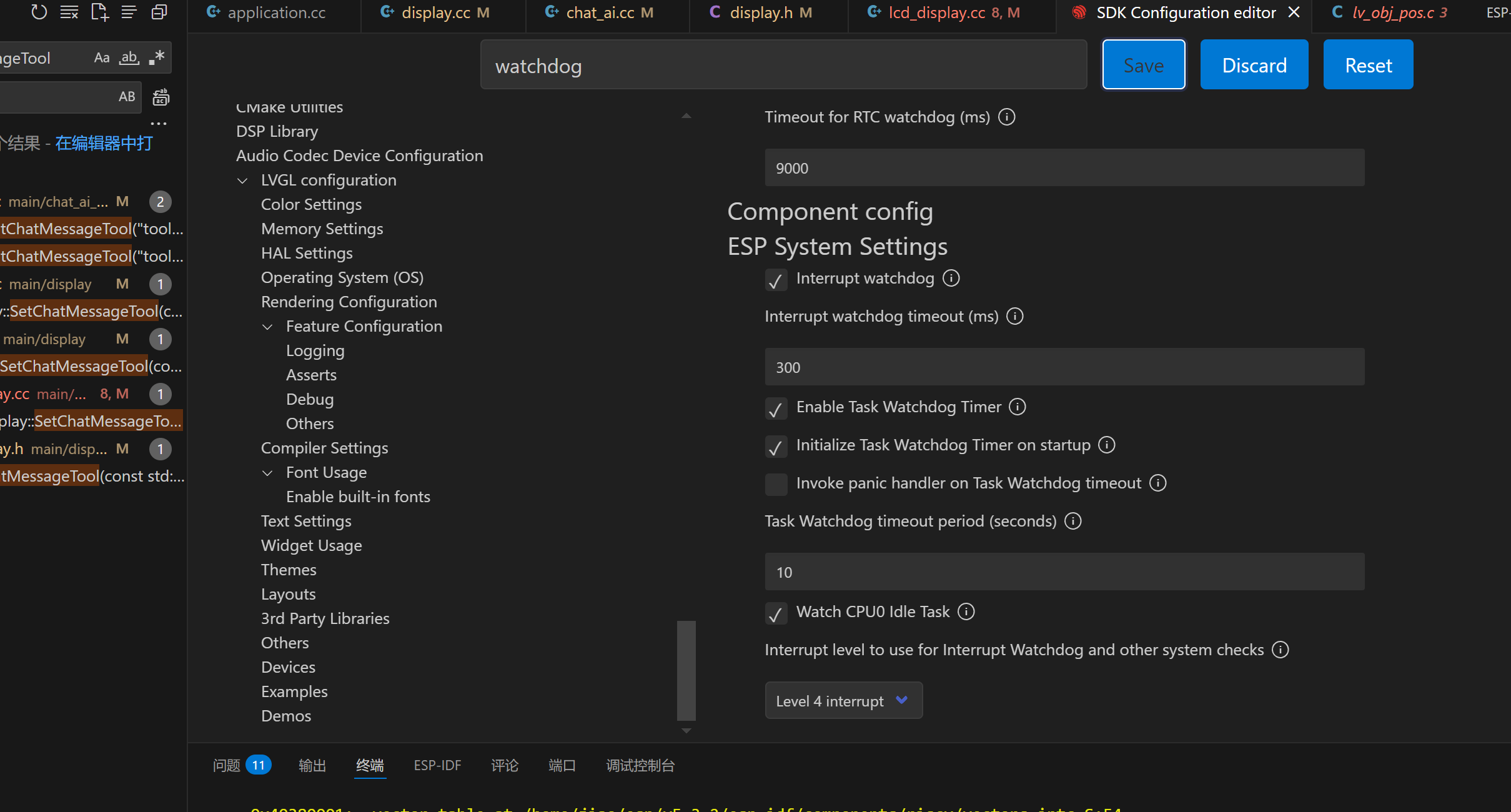Toggle the Watch CPU0 Idle Task checkbox
Image resolution: width=1511 pixels, height=812 pixels.
[776, 614]
